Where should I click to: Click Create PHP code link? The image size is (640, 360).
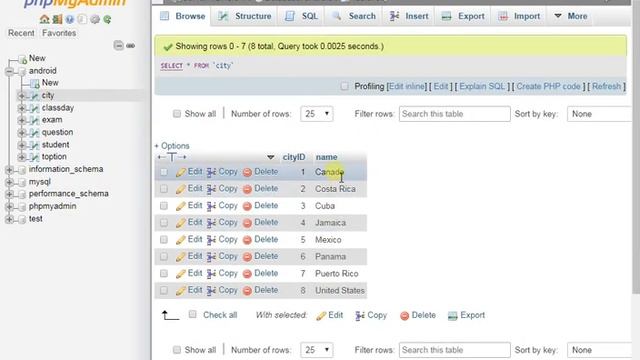[549, 87]
